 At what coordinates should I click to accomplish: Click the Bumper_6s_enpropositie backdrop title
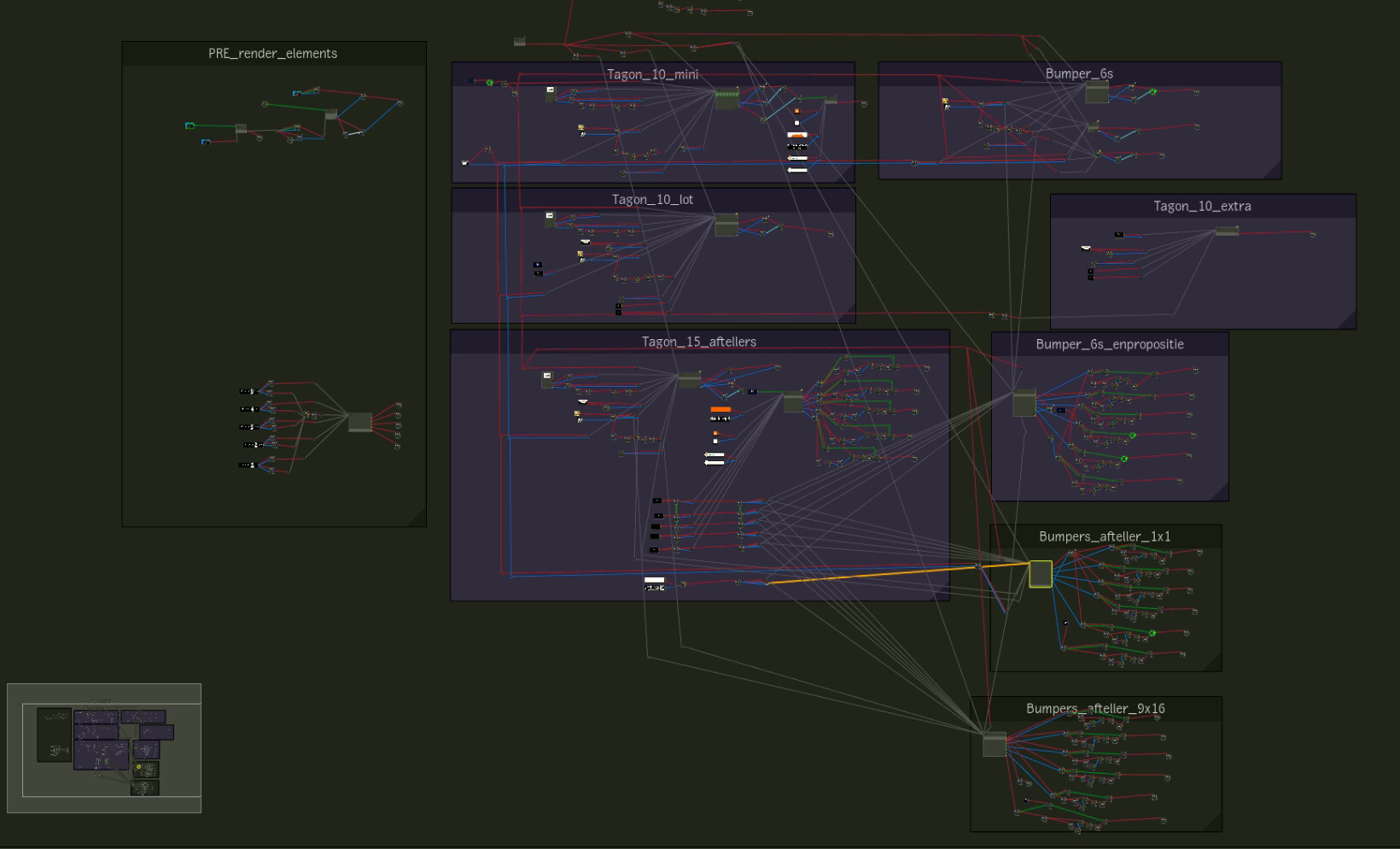coord(1110,344)
